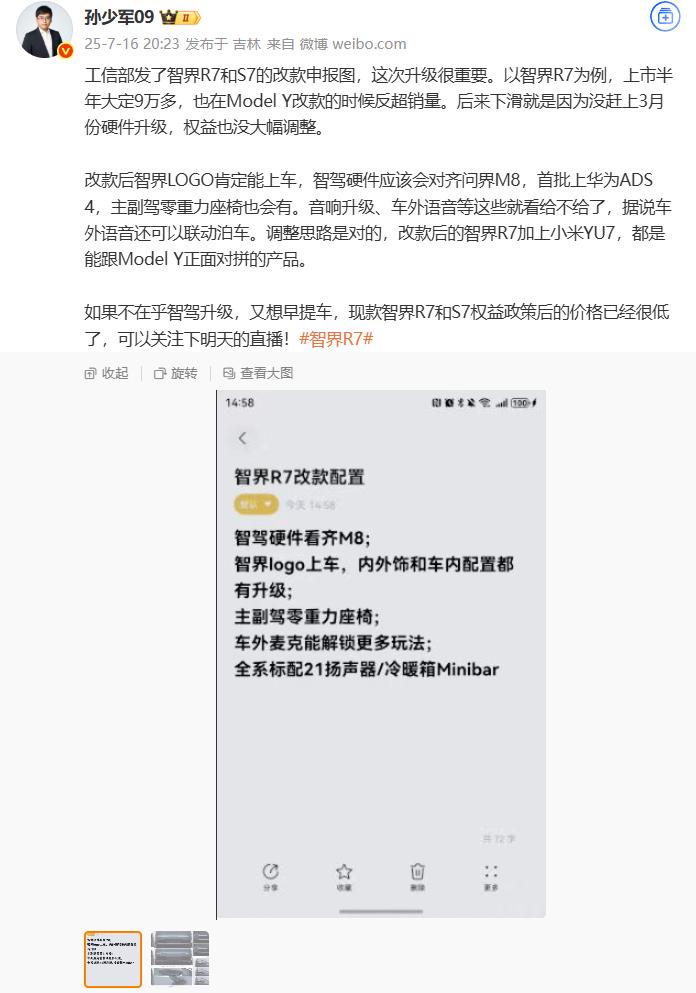The height and width of the screenshot is (993, 696).
Task: Click the star favorite icon in the note
Action: pos(344,876)
